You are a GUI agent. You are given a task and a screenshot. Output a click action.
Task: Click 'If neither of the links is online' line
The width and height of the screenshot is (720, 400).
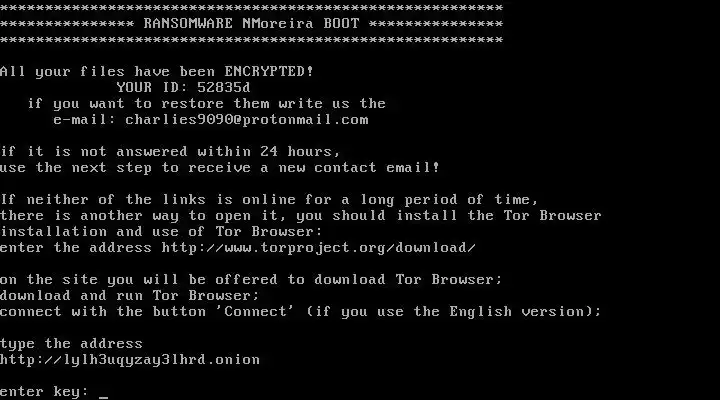pos(269,200)
